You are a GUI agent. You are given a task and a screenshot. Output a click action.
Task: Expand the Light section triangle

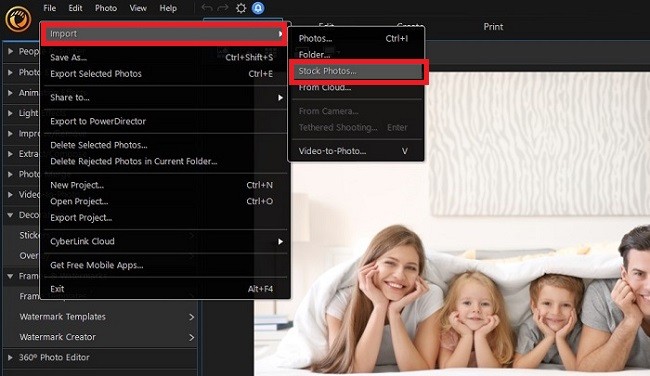pos(10,113)
